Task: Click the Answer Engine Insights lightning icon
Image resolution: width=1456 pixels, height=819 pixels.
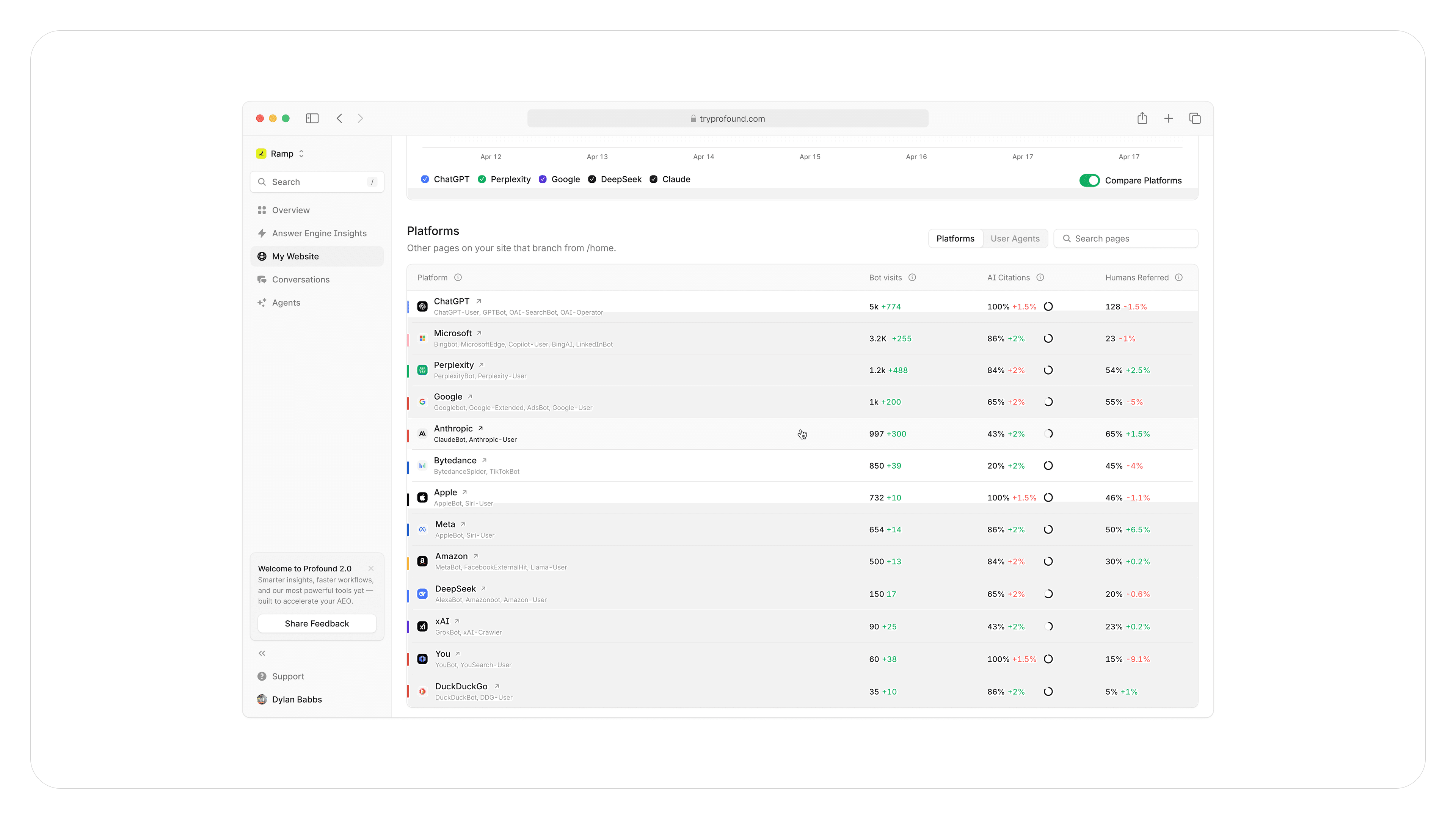Action: tap(262, 233)
